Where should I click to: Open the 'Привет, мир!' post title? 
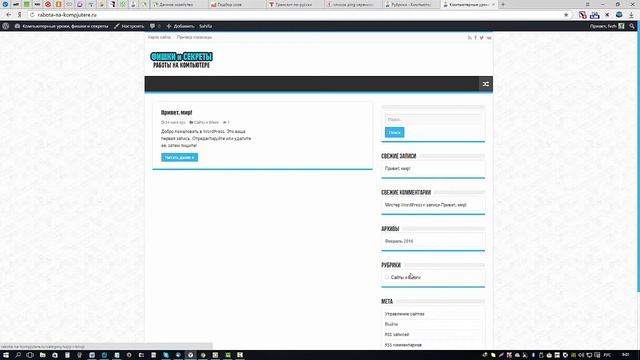[x=176, y=112]
